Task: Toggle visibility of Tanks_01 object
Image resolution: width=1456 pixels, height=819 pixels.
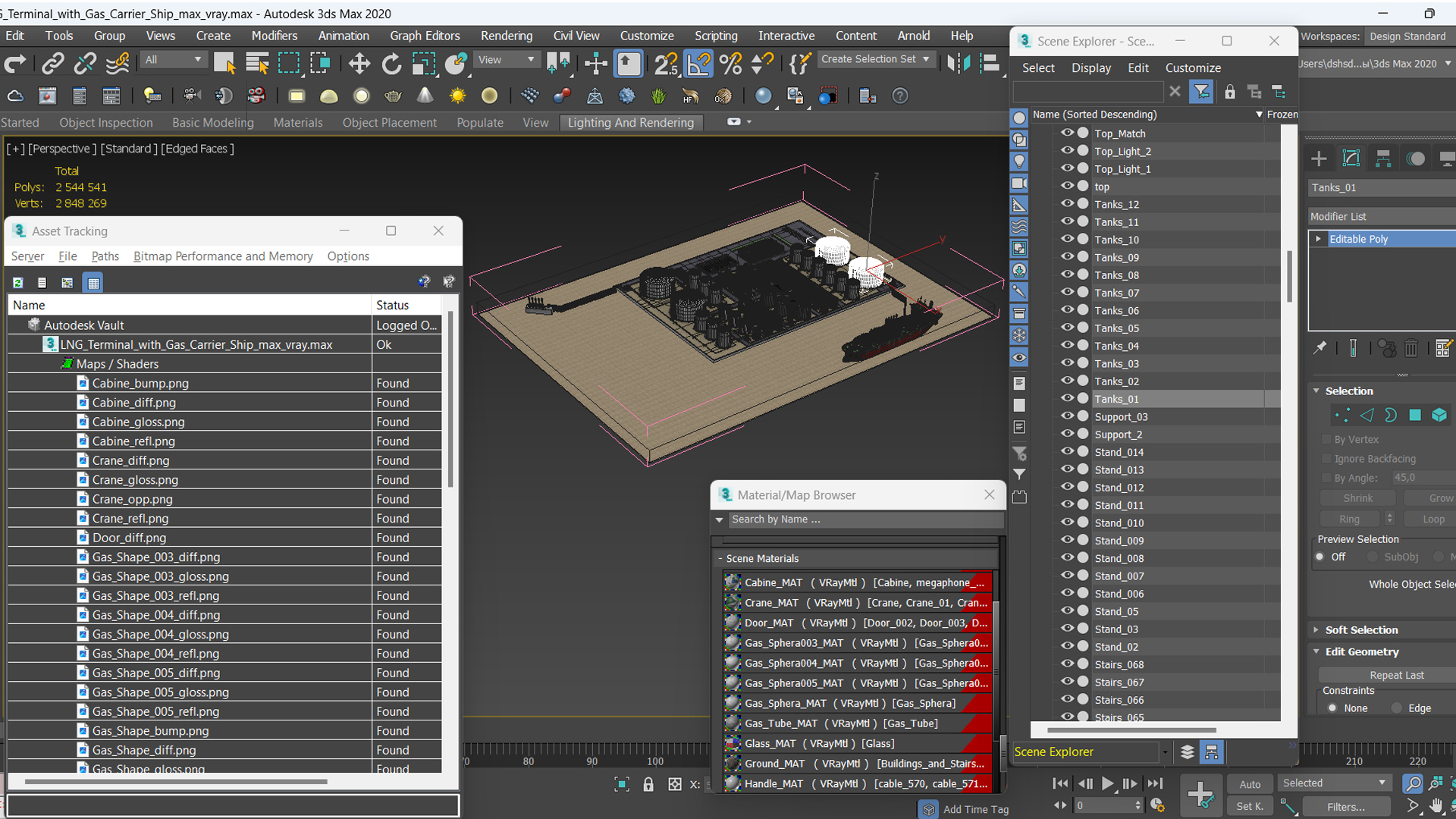Action: coord(1068,399)
